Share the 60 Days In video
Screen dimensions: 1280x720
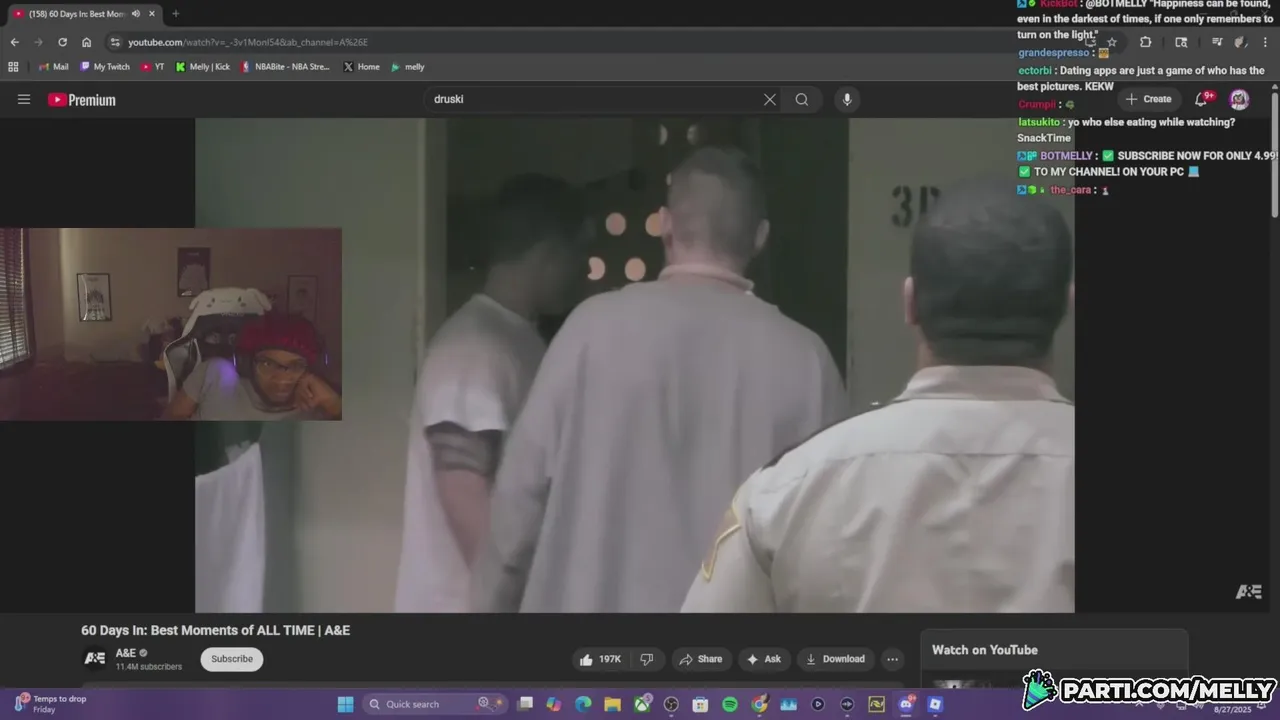[x=700, y=659]
